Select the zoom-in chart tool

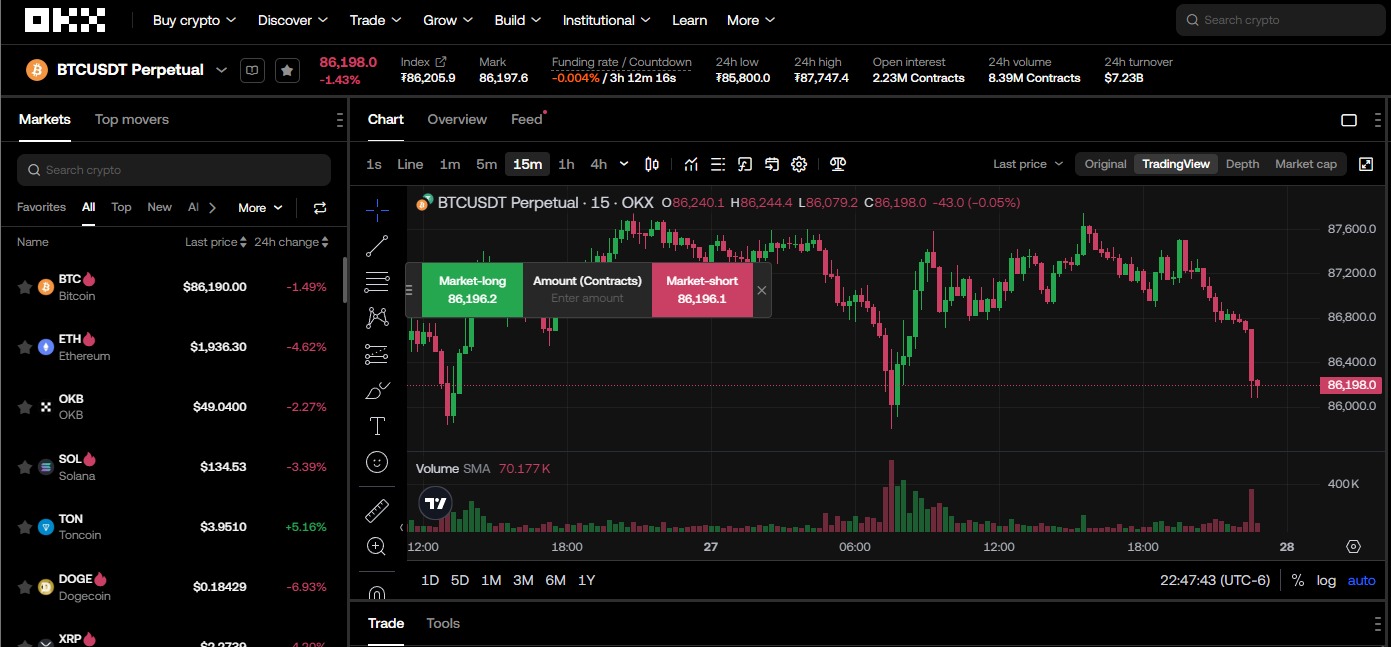pos(377,546)
